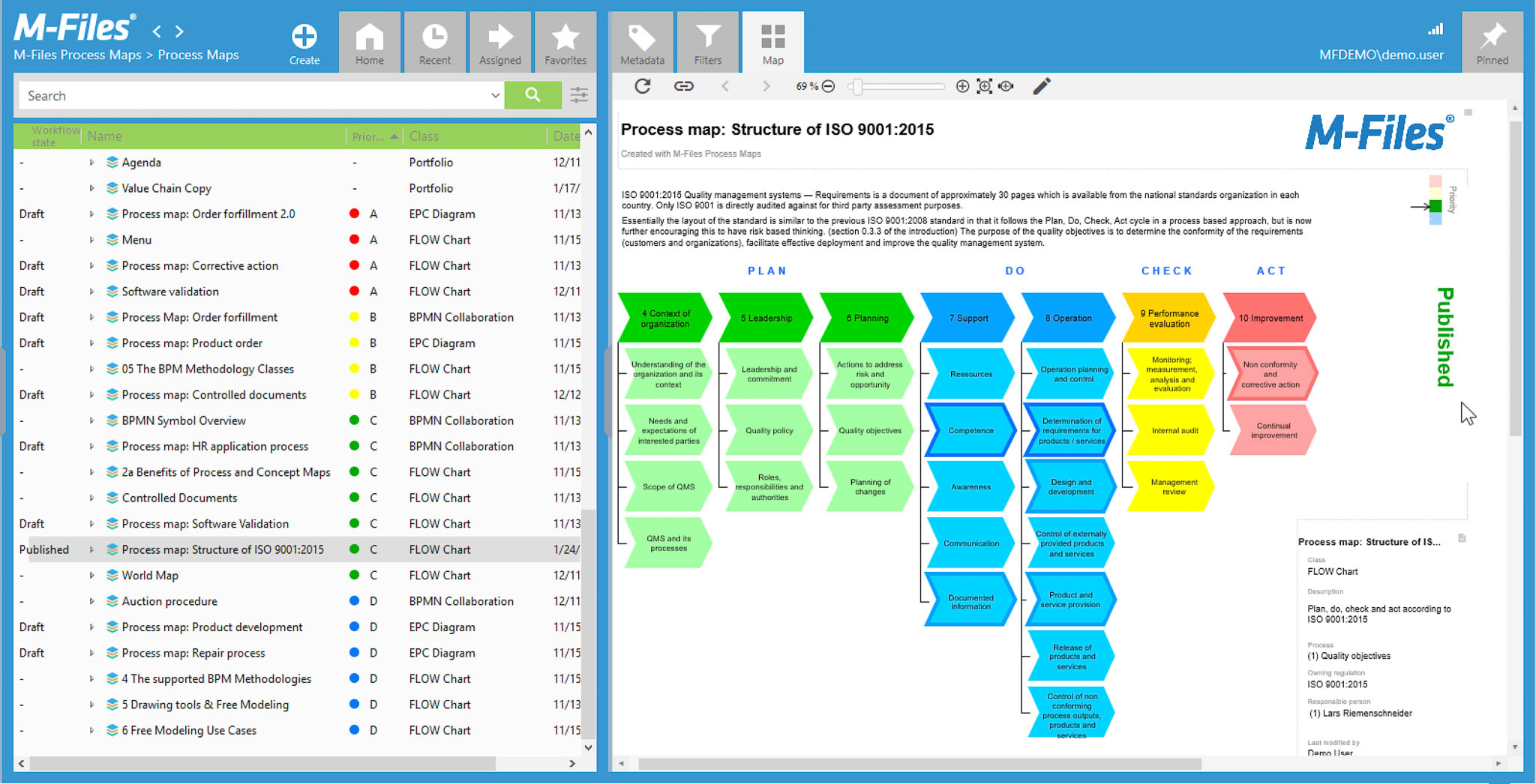This screenshot has height=784, width=1536.
Task: Click into the Search input field
Action: (253, 96)
